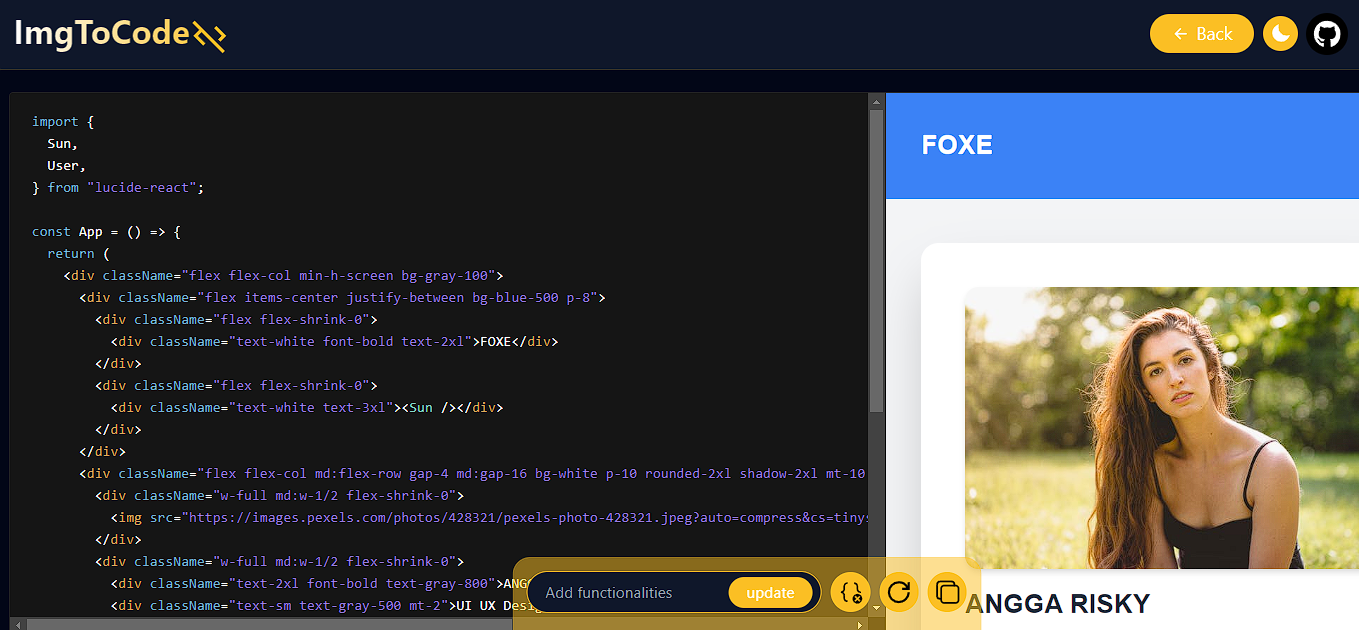Viewport: 1359px width, 630px height.
Task: Click the code line containing "rounded-2xl shadow-2xl"
Action: [x=472, y=473]
